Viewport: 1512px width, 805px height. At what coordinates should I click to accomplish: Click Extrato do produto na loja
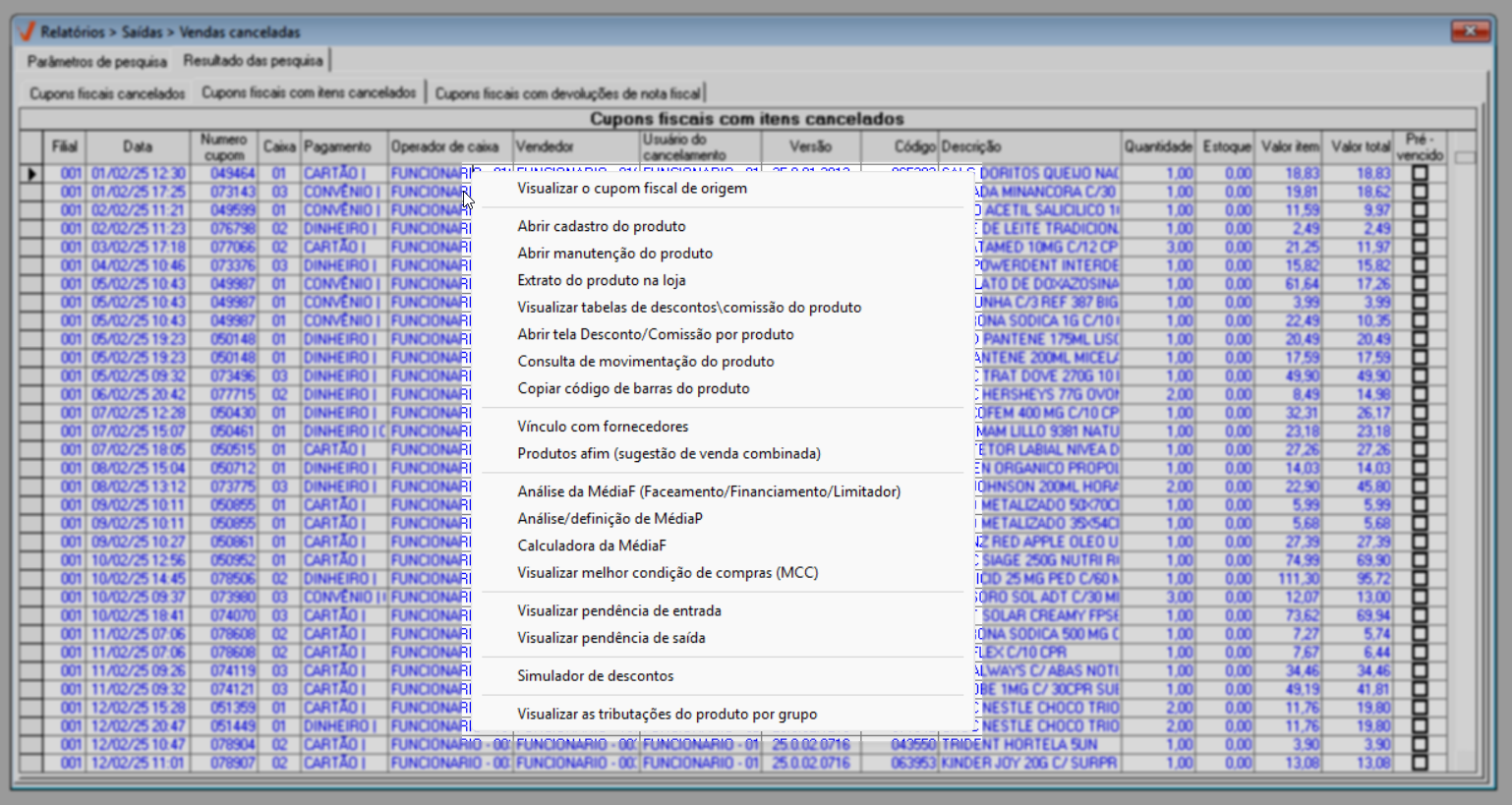click(x=602, y=280)
